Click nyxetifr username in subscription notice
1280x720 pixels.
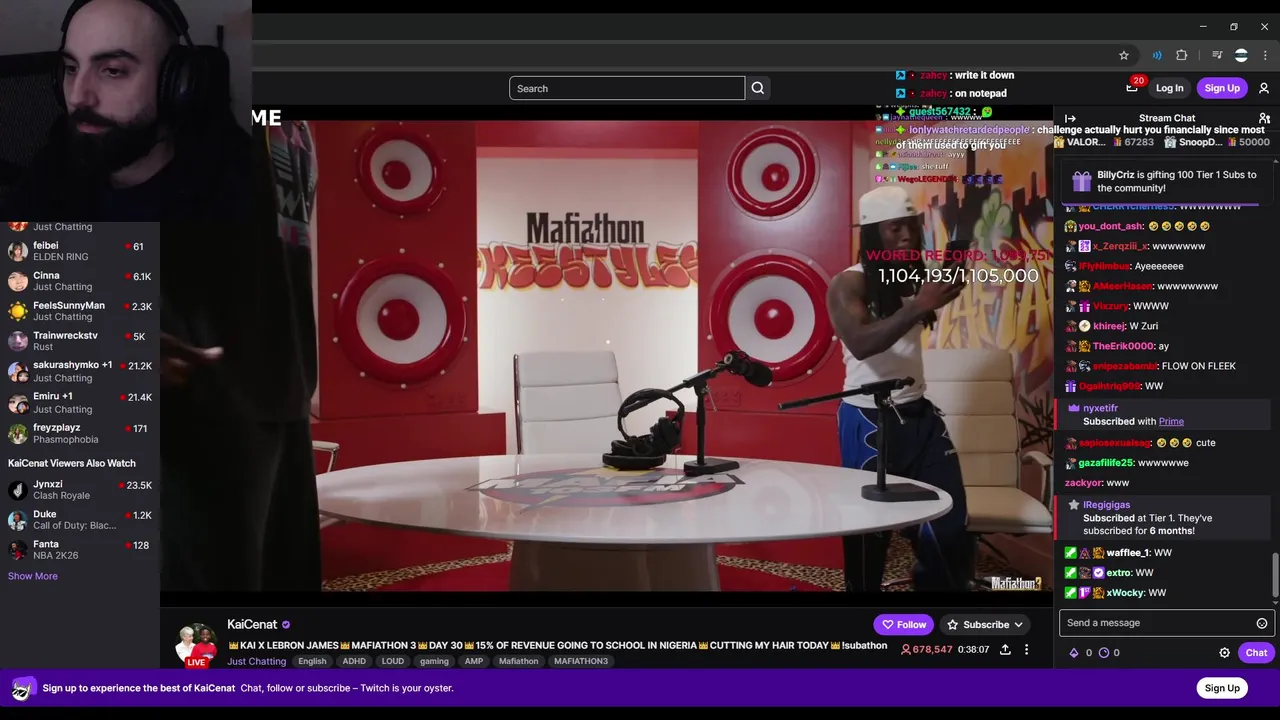pos(1100,408)
